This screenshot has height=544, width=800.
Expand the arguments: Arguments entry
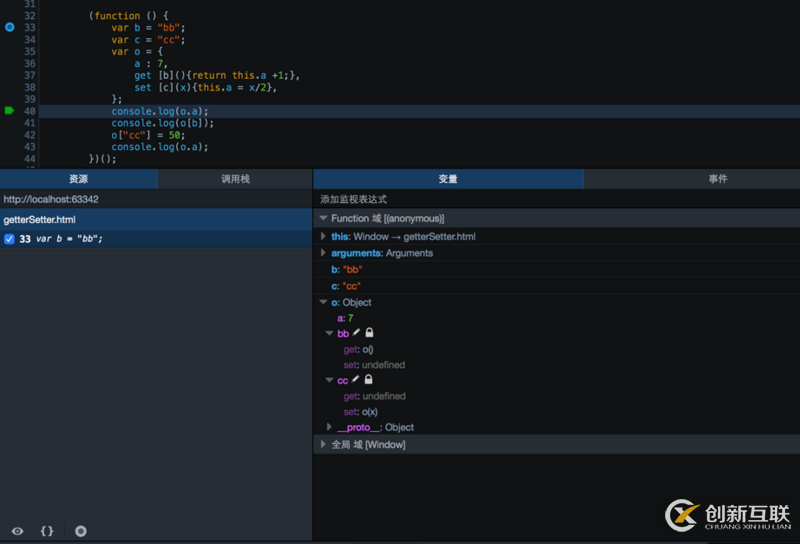pos(323,253)
